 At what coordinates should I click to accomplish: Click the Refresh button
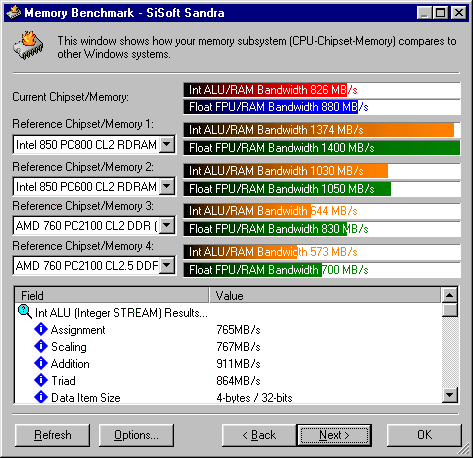(x=53, y=435)
